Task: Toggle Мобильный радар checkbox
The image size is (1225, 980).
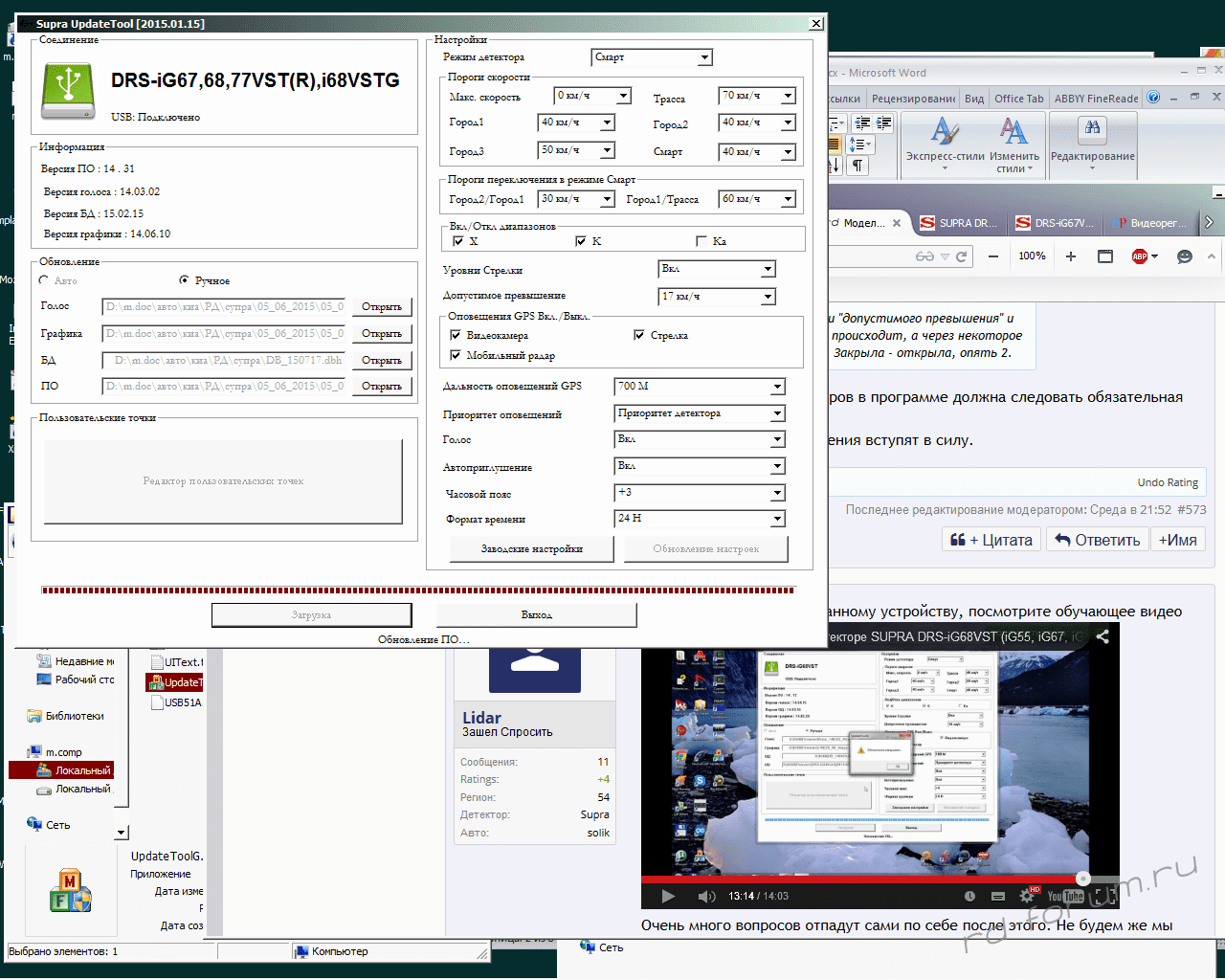Action: pyautogui.click(x=456, y=355)
